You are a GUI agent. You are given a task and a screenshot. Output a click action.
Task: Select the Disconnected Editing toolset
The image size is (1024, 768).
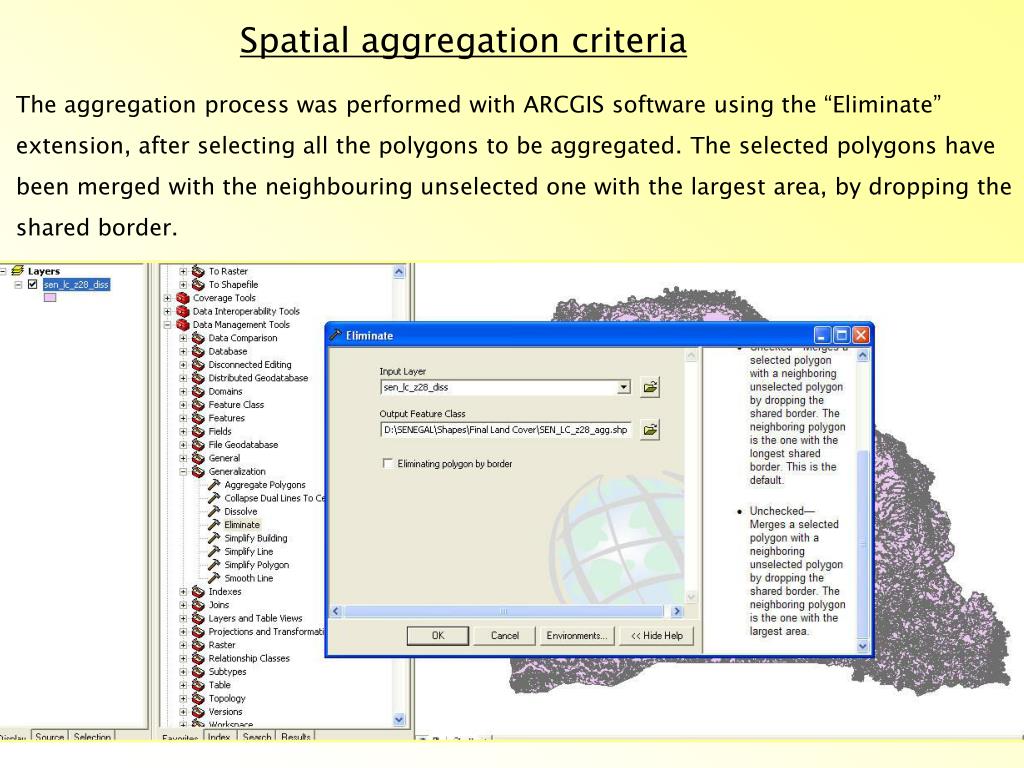[249, 364]
